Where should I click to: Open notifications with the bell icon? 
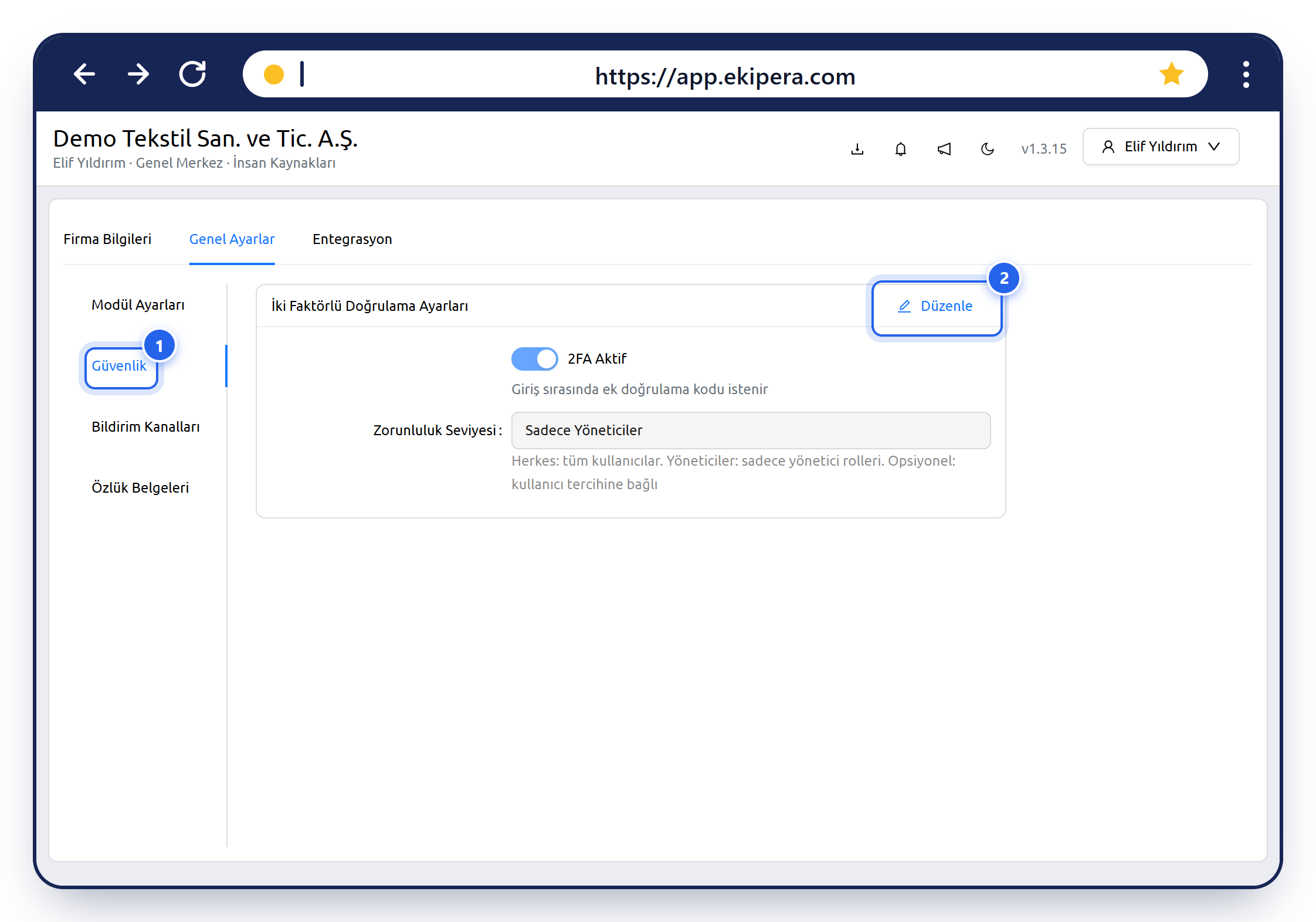click(901, 148)
